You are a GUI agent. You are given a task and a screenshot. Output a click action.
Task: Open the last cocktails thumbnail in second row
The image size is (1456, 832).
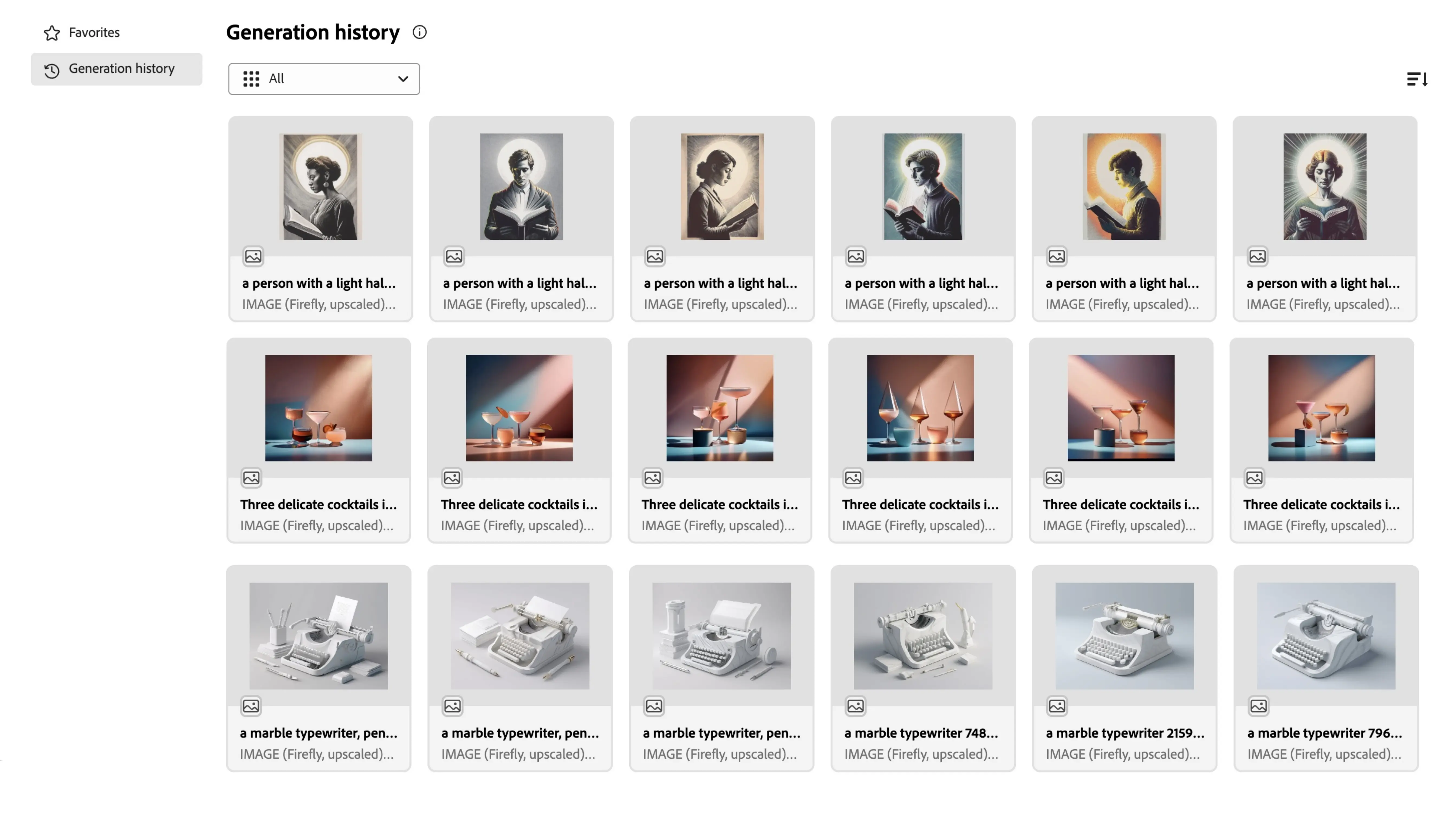tap(1322, 408)
